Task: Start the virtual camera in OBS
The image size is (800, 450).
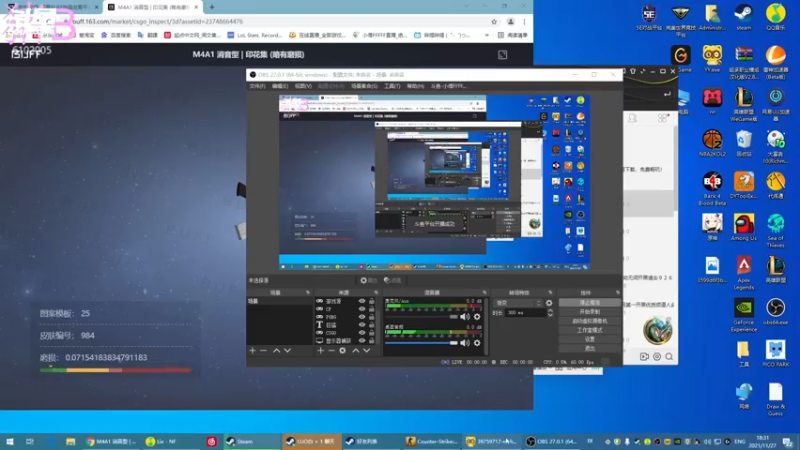Action: coord(590,321)
